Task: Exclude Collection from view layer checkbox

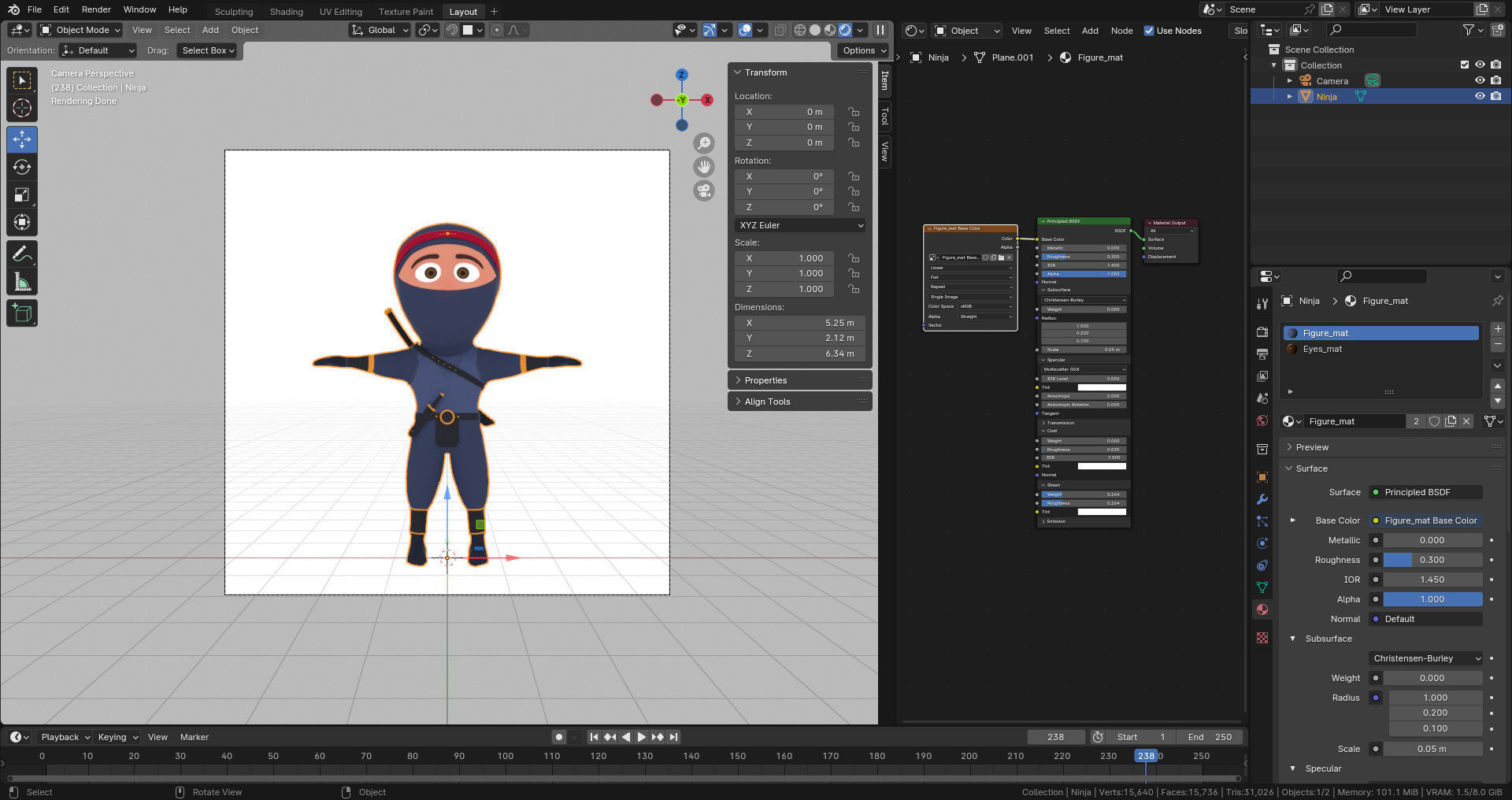Action: pyautogui.click(x=1465, y=65)
